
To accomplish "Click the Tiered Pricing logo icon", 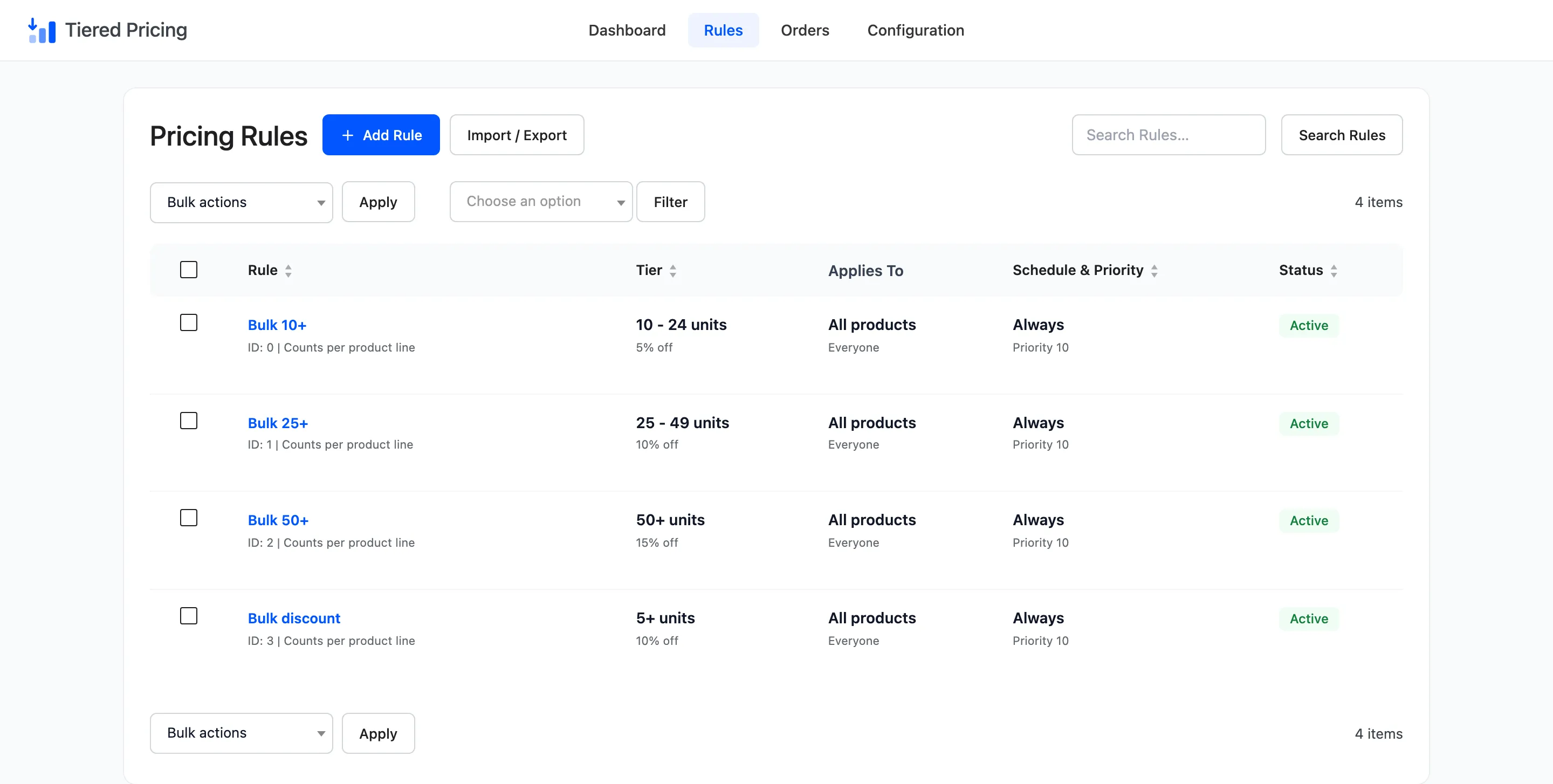I will click(x=42, y=30).
